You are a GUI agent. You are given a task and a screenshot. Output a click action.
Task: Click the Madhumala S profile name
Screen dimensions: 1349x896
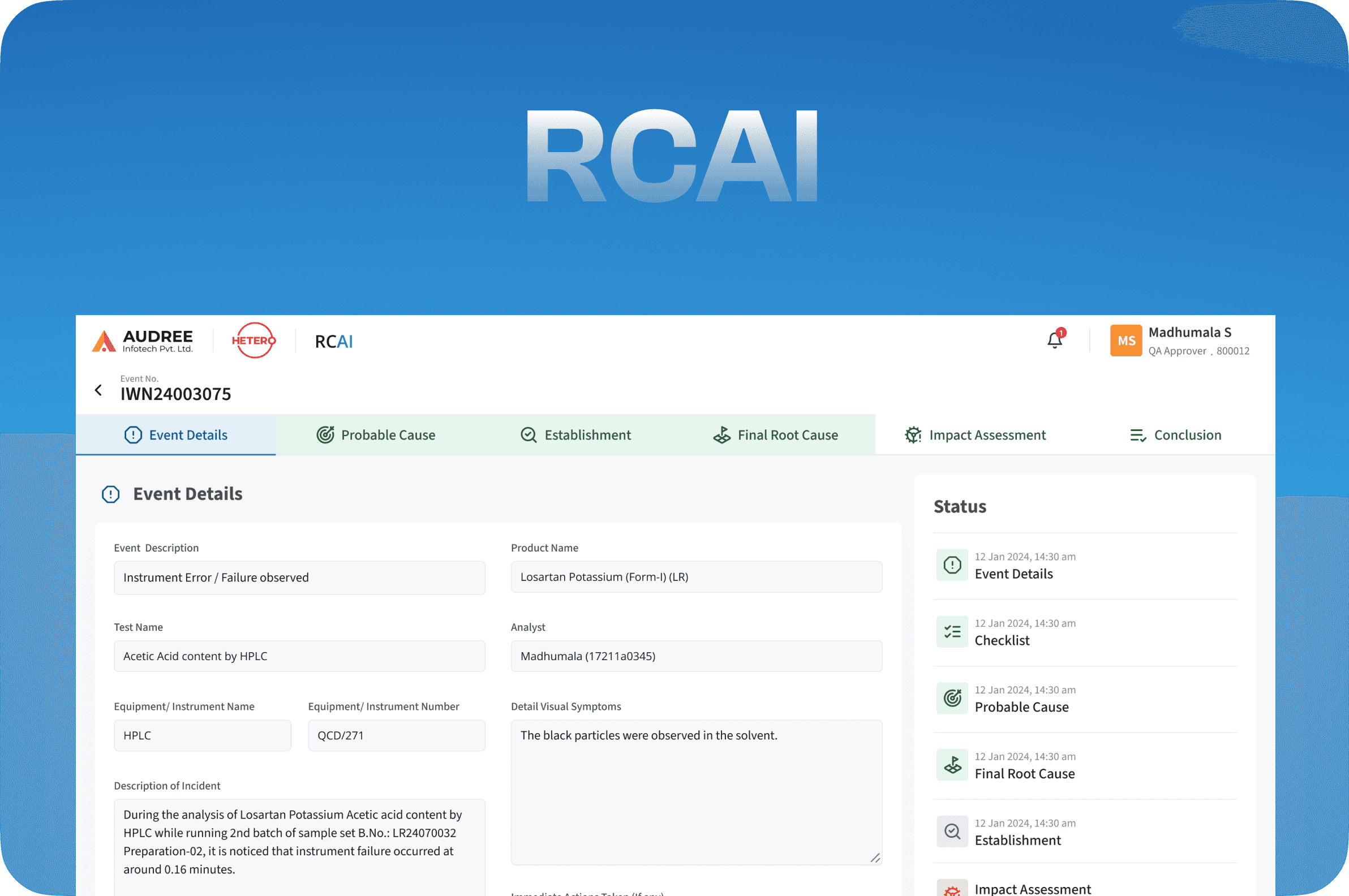point(1189,333)
